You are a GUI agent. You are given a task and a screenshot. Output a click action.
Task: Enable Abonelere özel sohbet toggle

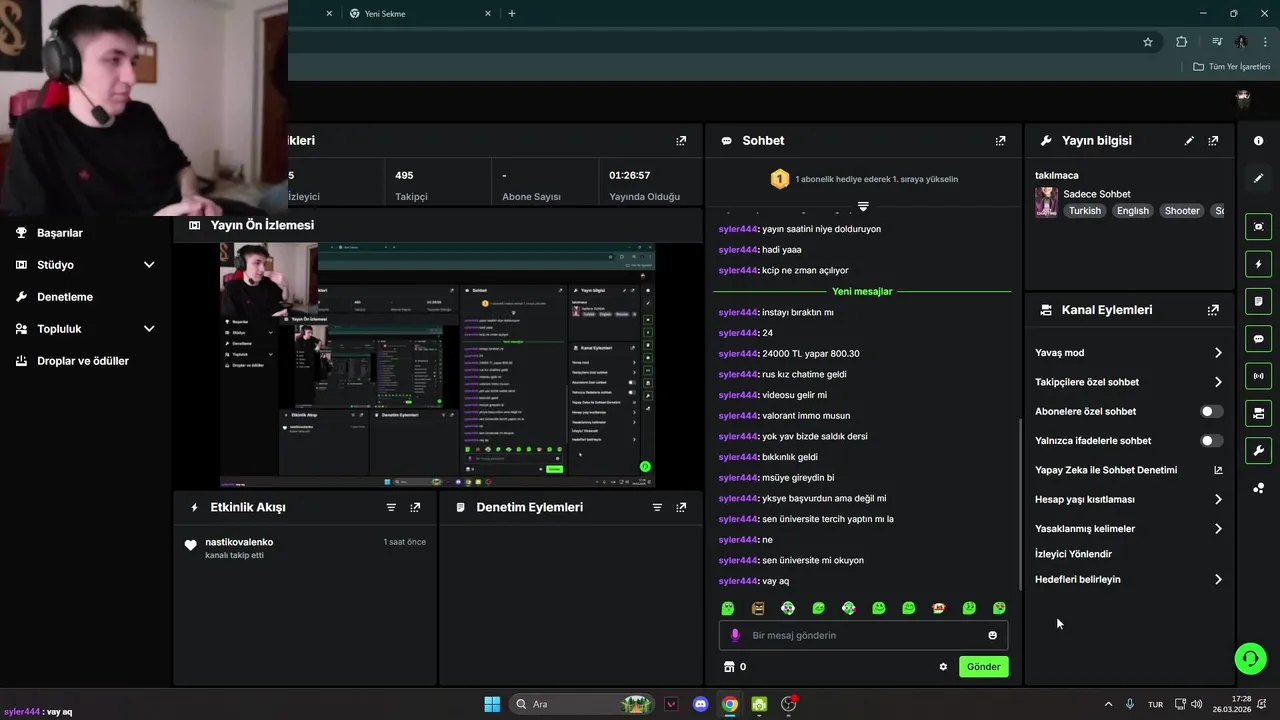pos(1211,411)
